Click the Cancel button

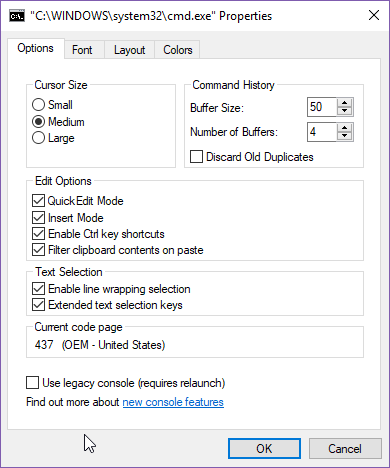click(345, 449)
